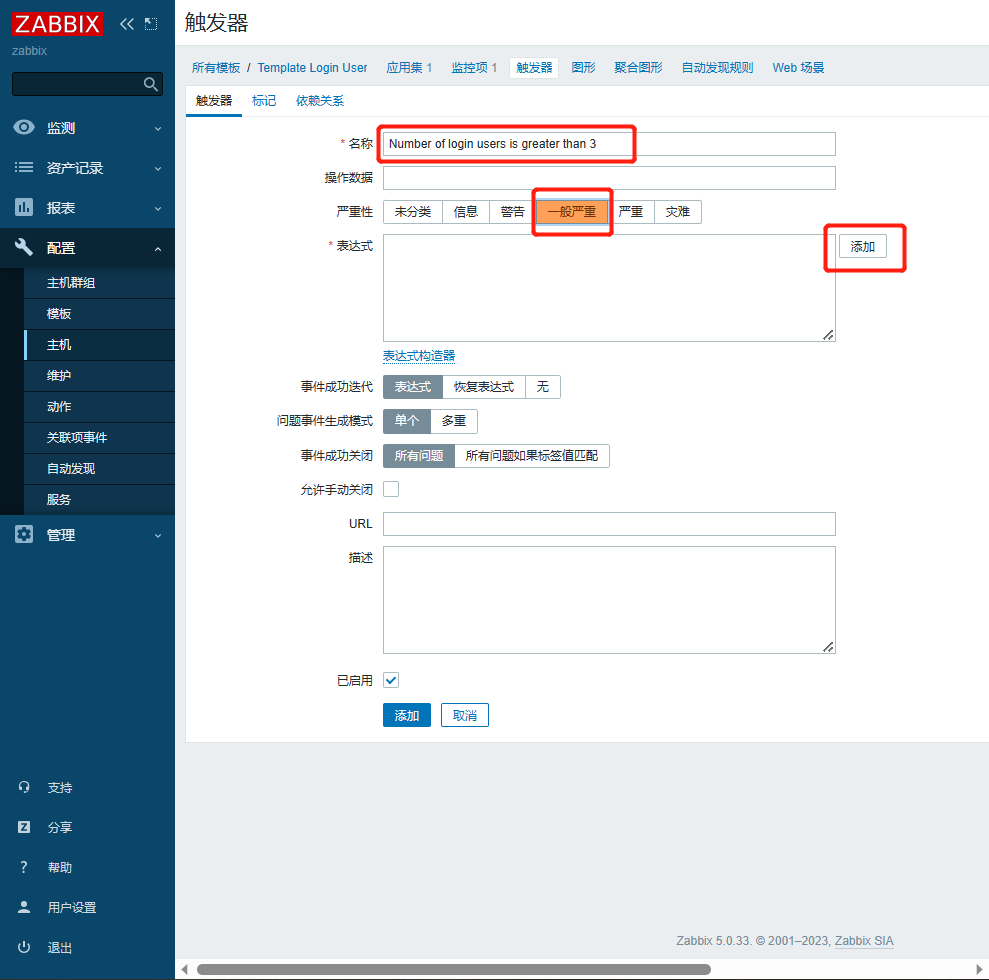The width and height of the screenshot is (989, 980).
Task: Open 模板 in sidebar
Action: pyautogui.click(x=99, y=313)
